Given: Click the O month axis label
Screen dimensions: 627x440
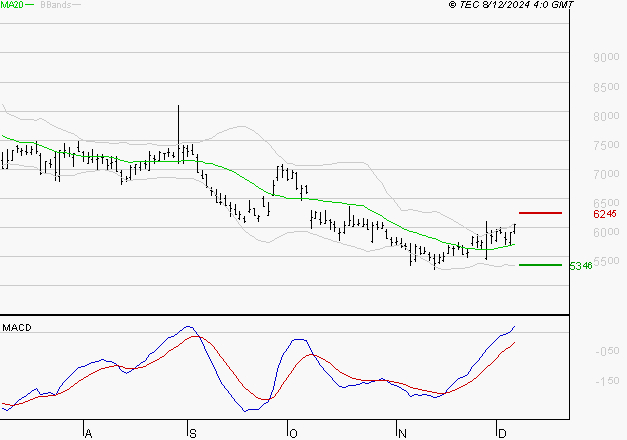Looking at the screenshot, I should pyautogui.click(x=293, y=434).
